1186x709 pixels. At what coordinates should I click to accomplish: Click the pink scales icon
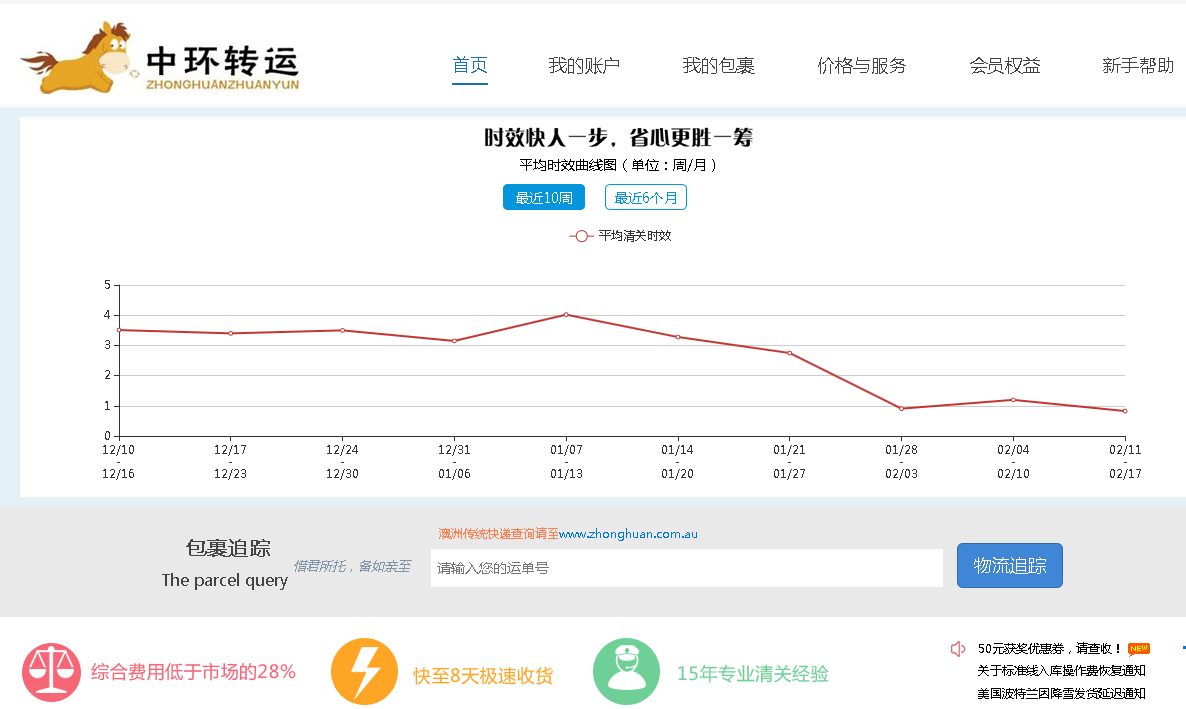pyautogui.click(x=51, y=673)
